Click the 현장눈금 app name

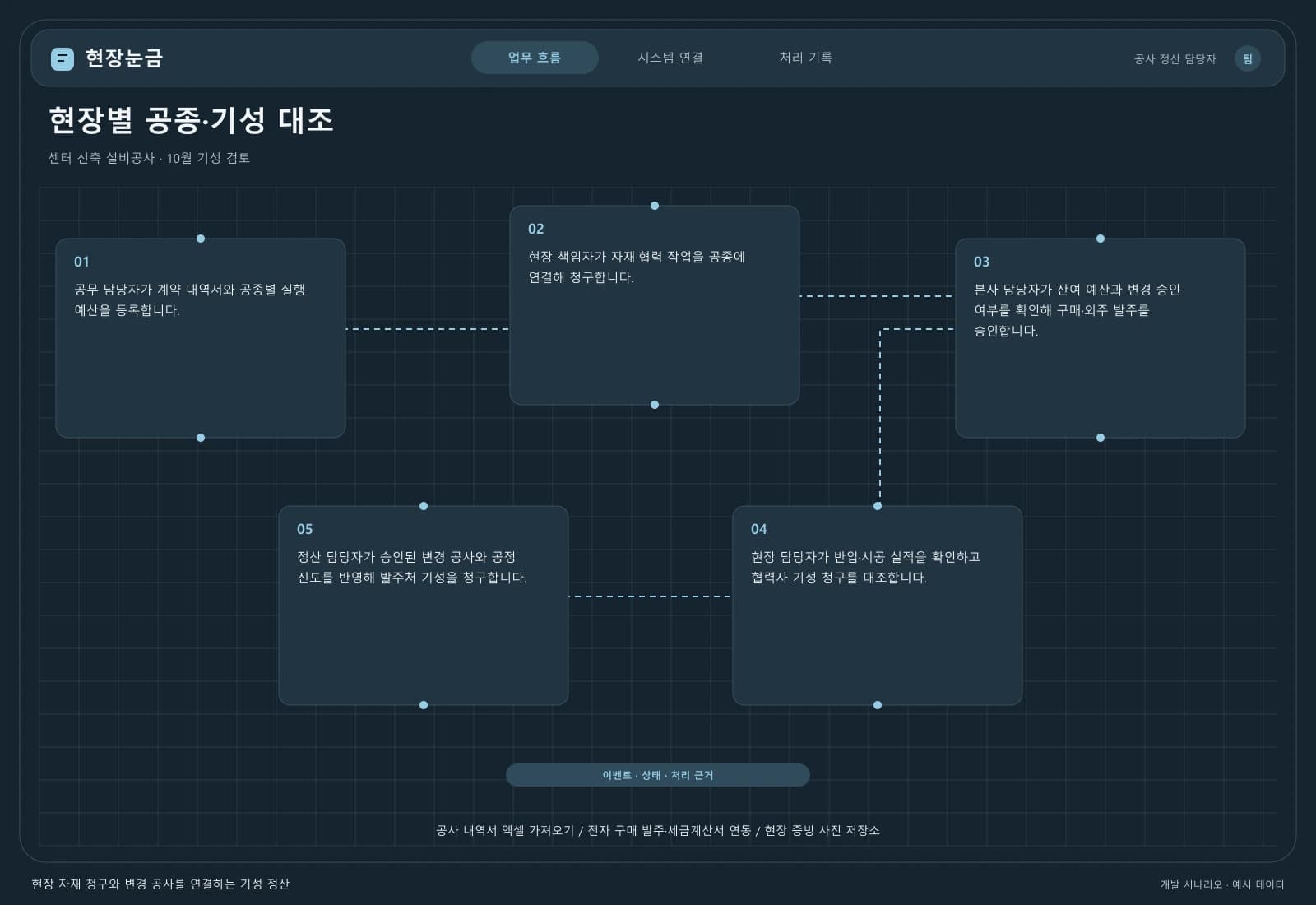point(124,58)
